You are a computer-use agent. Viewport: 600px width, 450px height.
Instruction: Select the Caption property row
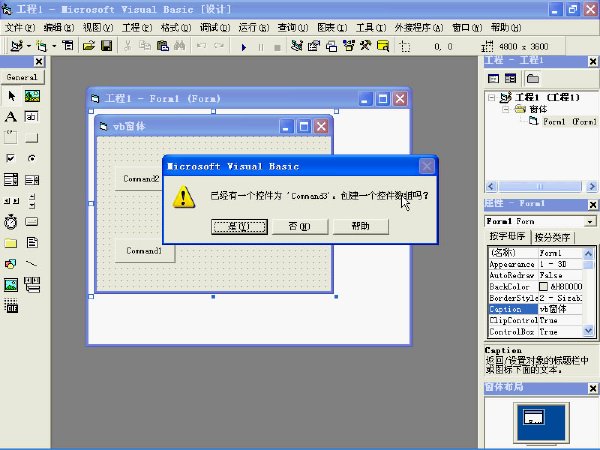tap(536, 309)
